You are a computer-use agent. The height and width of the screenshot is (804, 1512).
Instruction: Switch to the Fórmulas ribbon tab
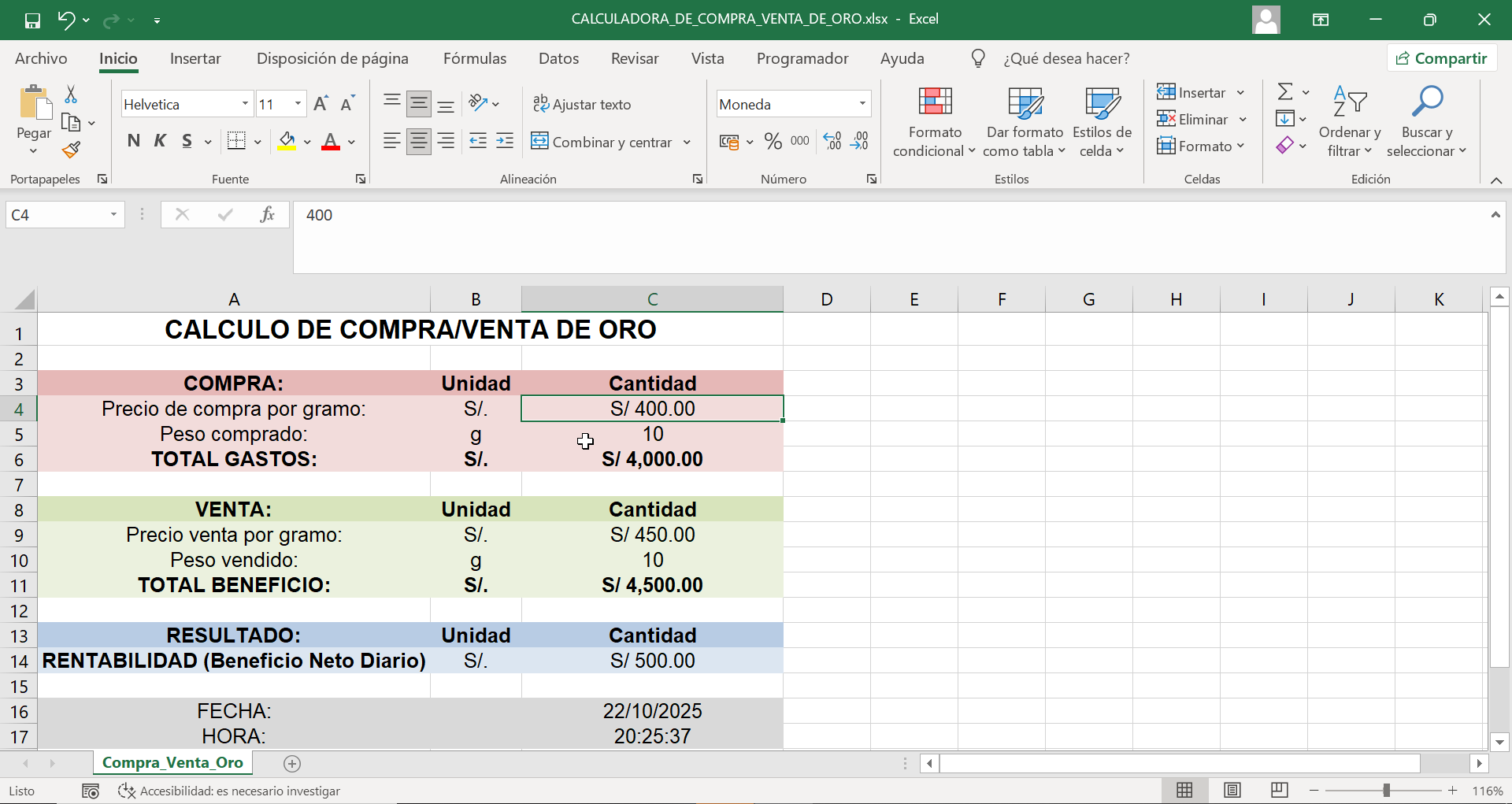pos(474,58)
